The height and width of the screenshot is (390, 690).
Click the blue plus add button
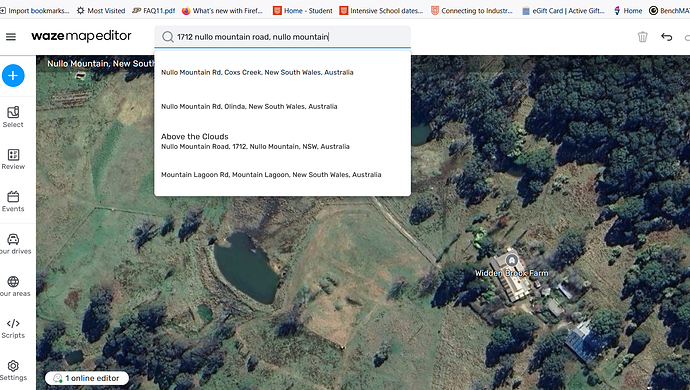(x=13, y=75)
